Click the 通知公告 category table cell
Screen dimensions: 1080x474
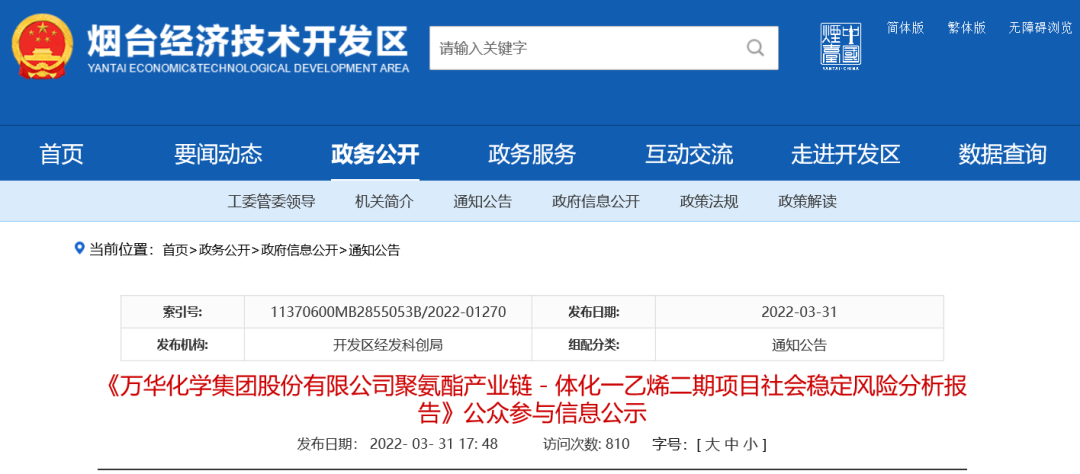click(x=799, y=345)
